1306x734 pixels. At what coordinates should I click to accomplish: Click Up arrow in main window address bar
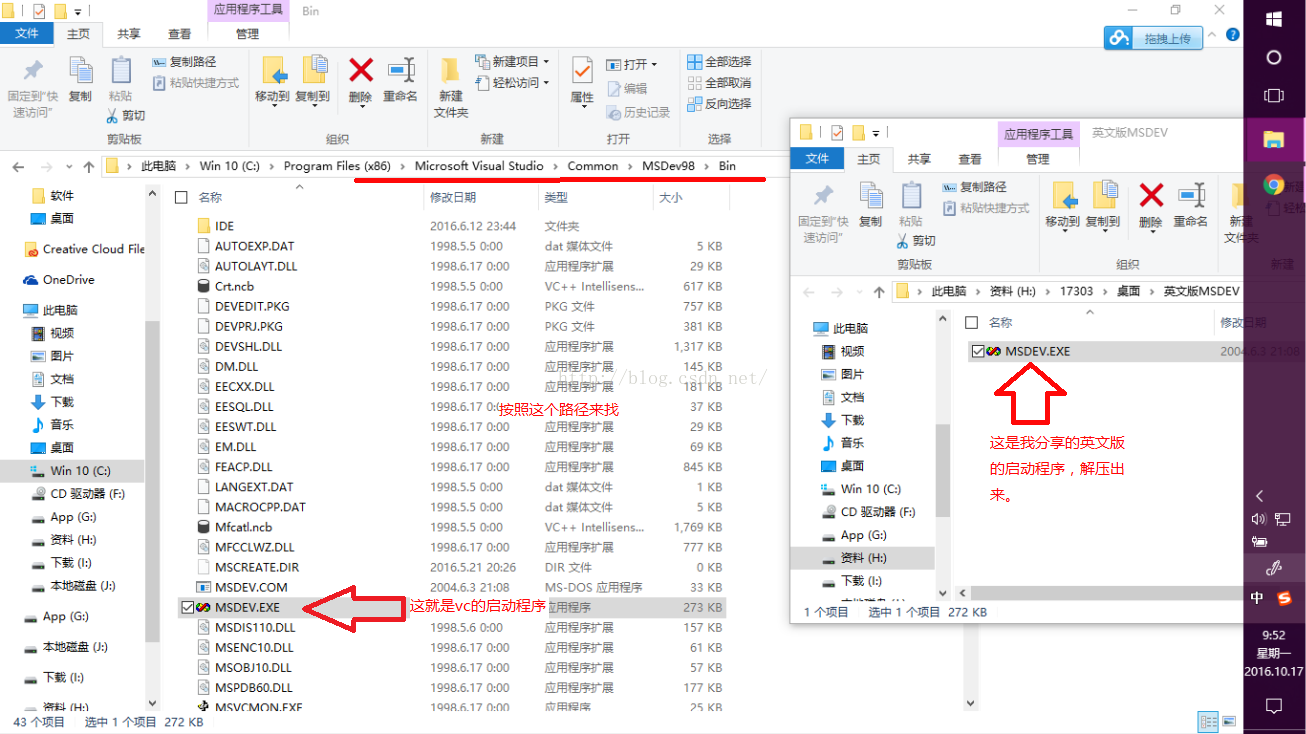pyautogui.click(x=89, y=166)
